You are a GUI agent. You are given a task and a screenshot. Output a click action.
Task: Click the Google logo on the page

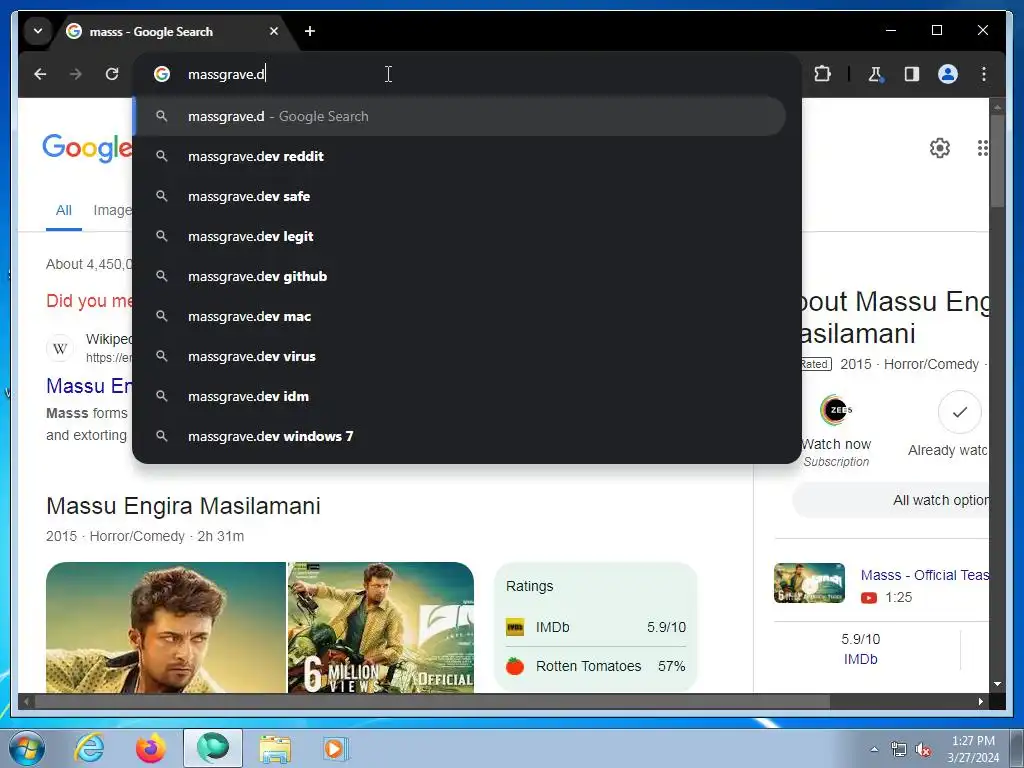pos(87,148)
